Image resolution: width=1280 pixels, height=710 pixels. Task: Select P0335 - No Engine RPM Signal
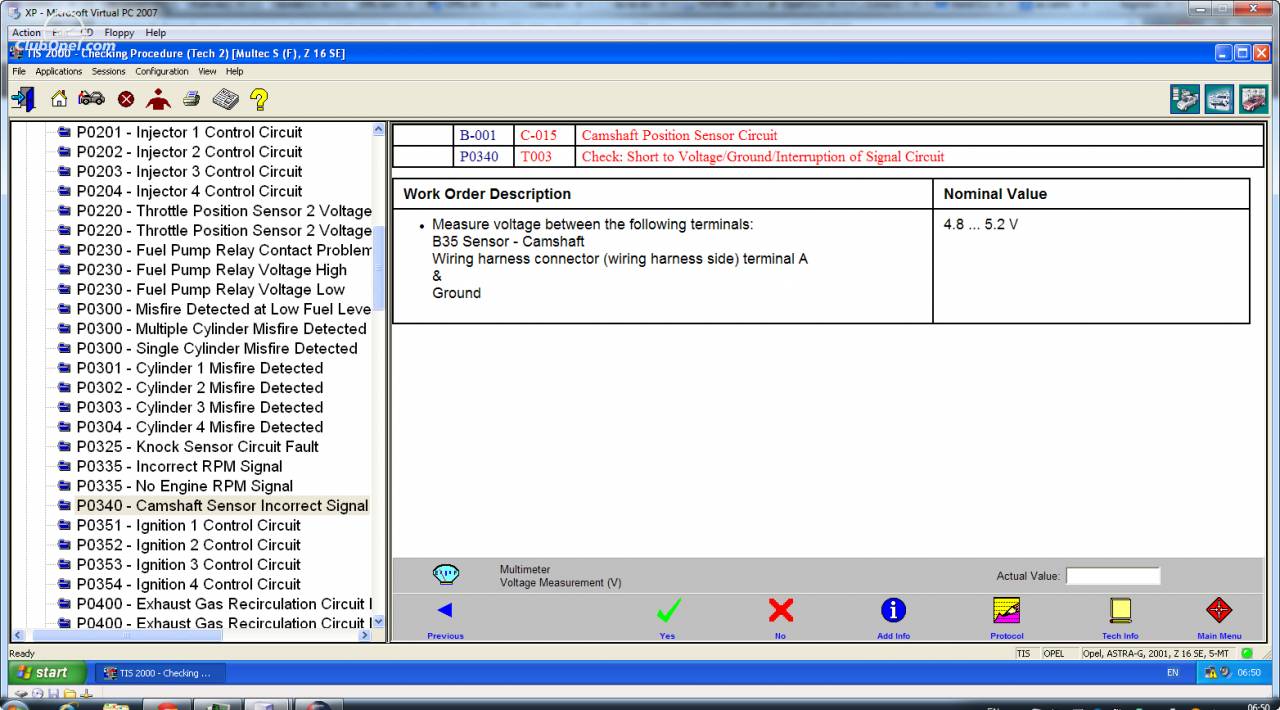tap(185, 486)
